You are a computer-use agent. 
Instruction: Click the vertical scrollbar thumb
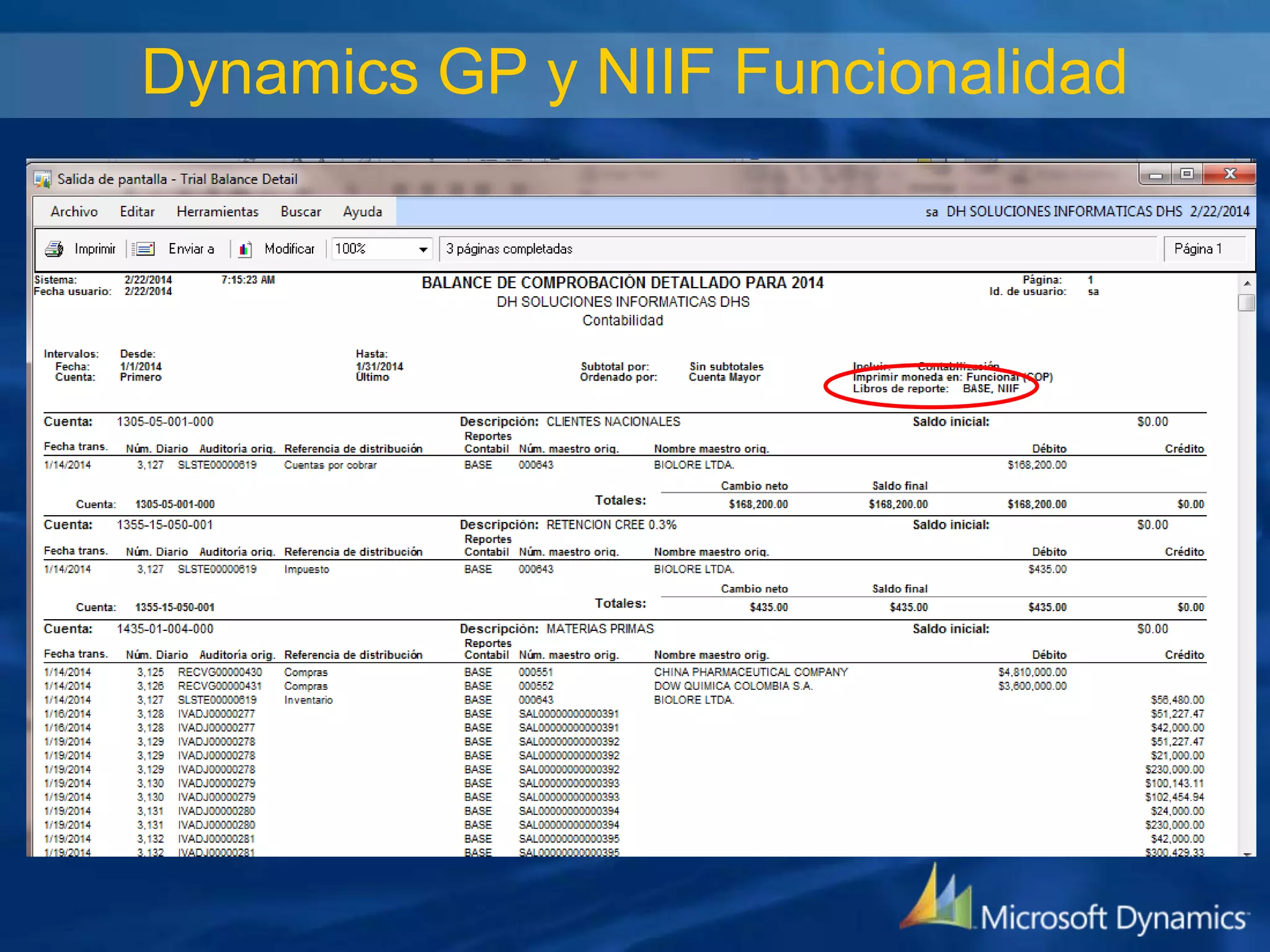point(1247,303)
